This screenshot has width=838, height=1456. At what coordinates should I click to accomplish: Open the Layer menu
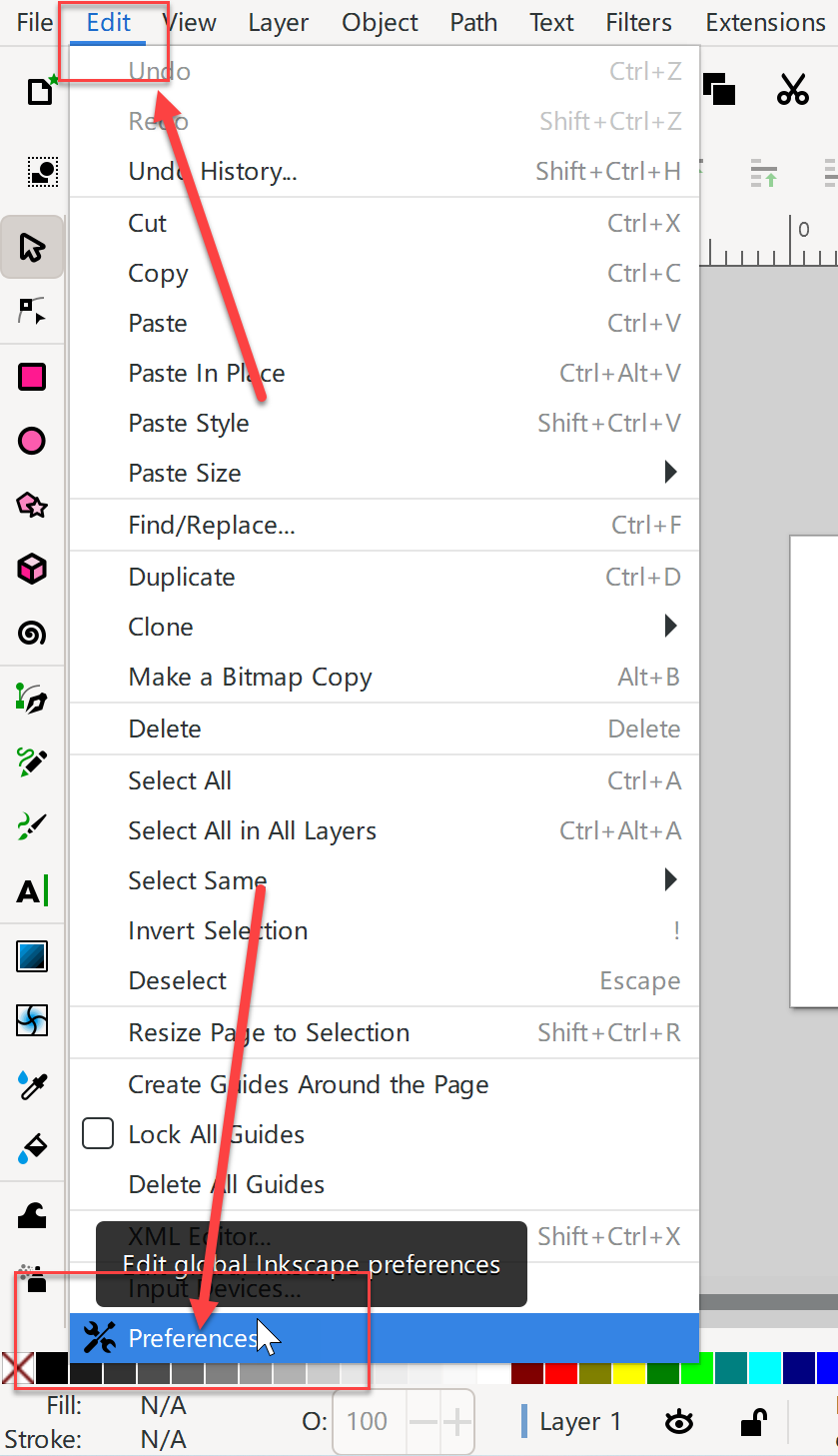click(279, 22)
